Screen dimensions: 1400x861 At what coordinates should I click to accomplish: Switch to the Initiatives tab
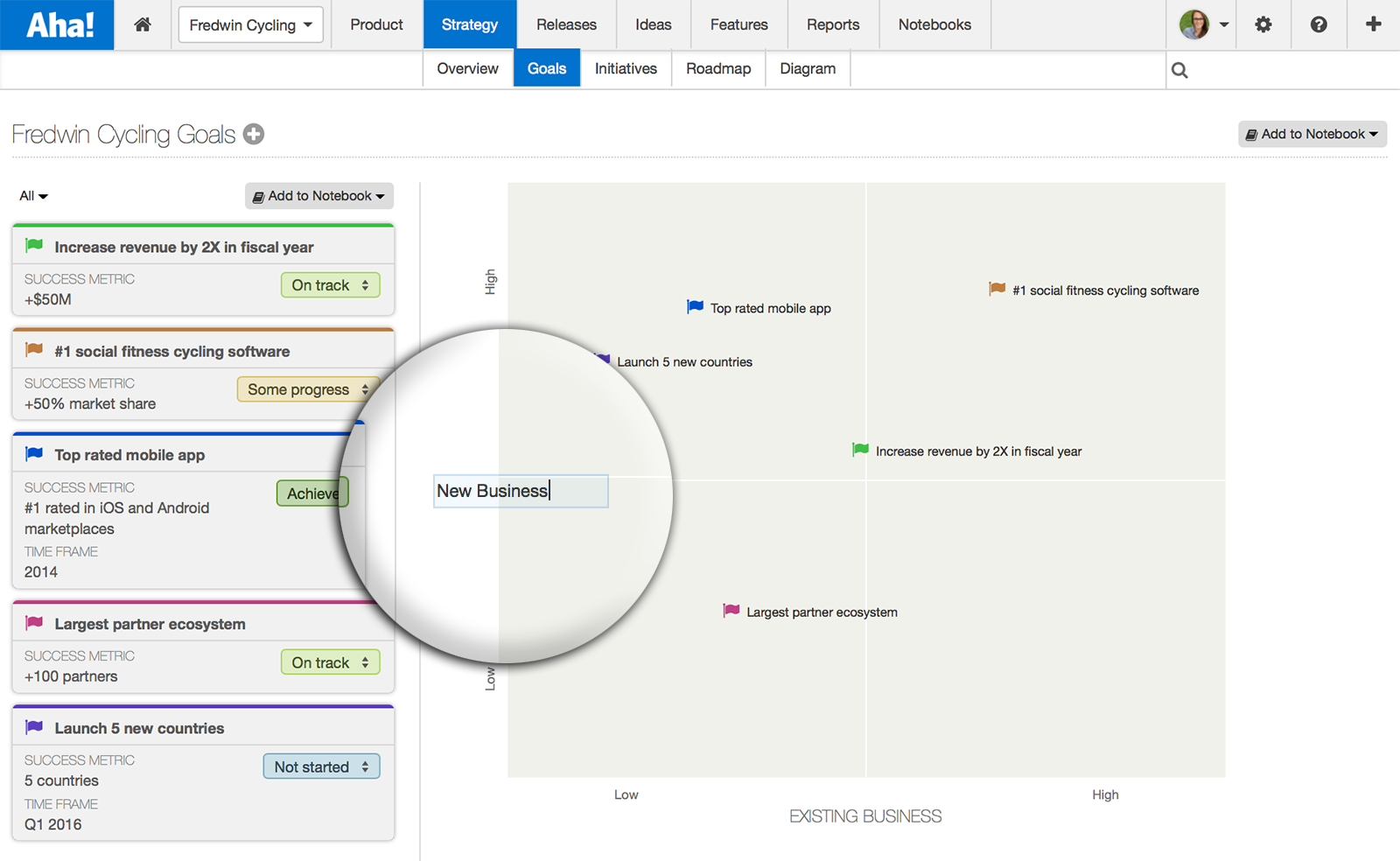point(626,68)
